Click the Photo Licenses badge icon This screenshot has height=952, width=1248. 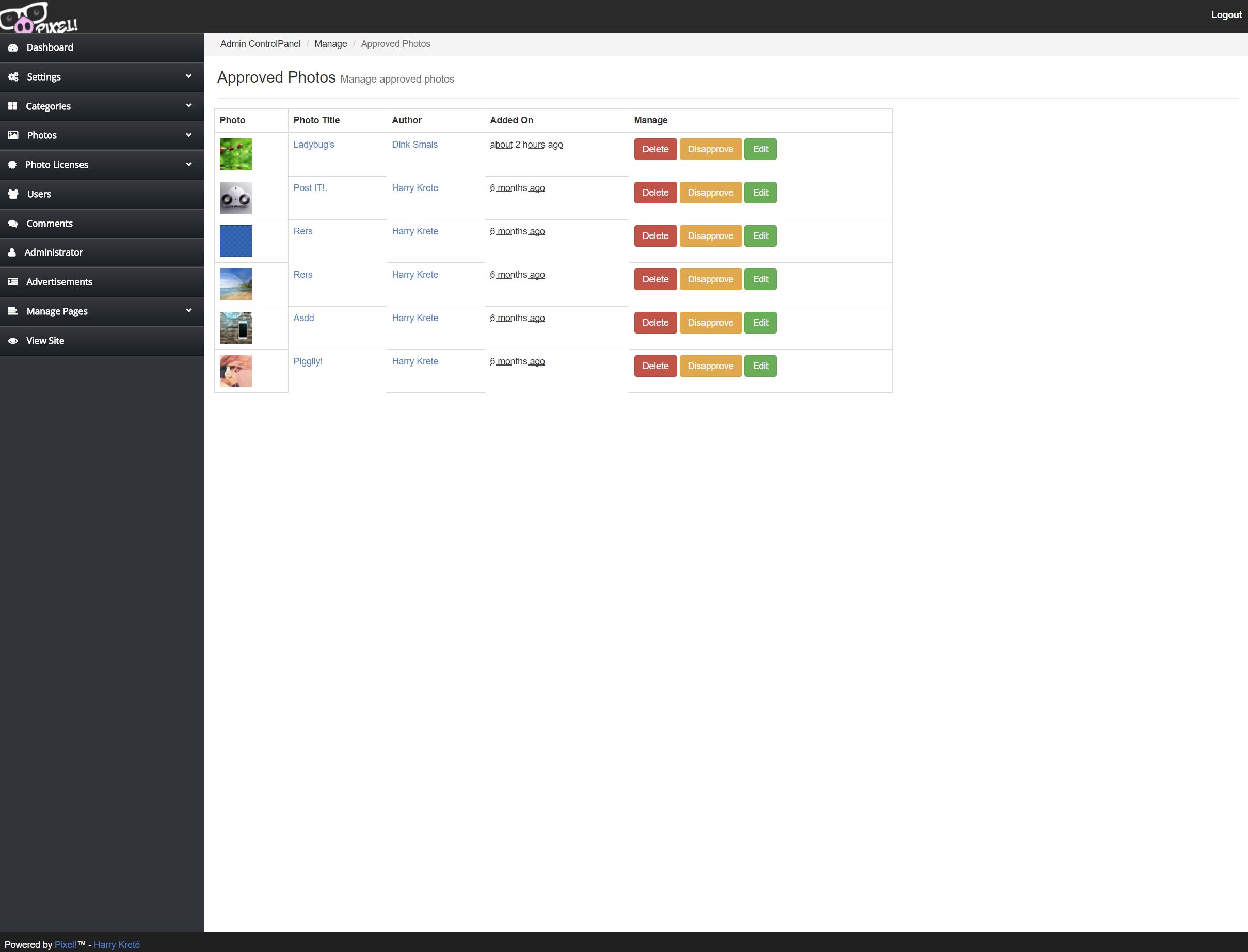pos(12,164)
